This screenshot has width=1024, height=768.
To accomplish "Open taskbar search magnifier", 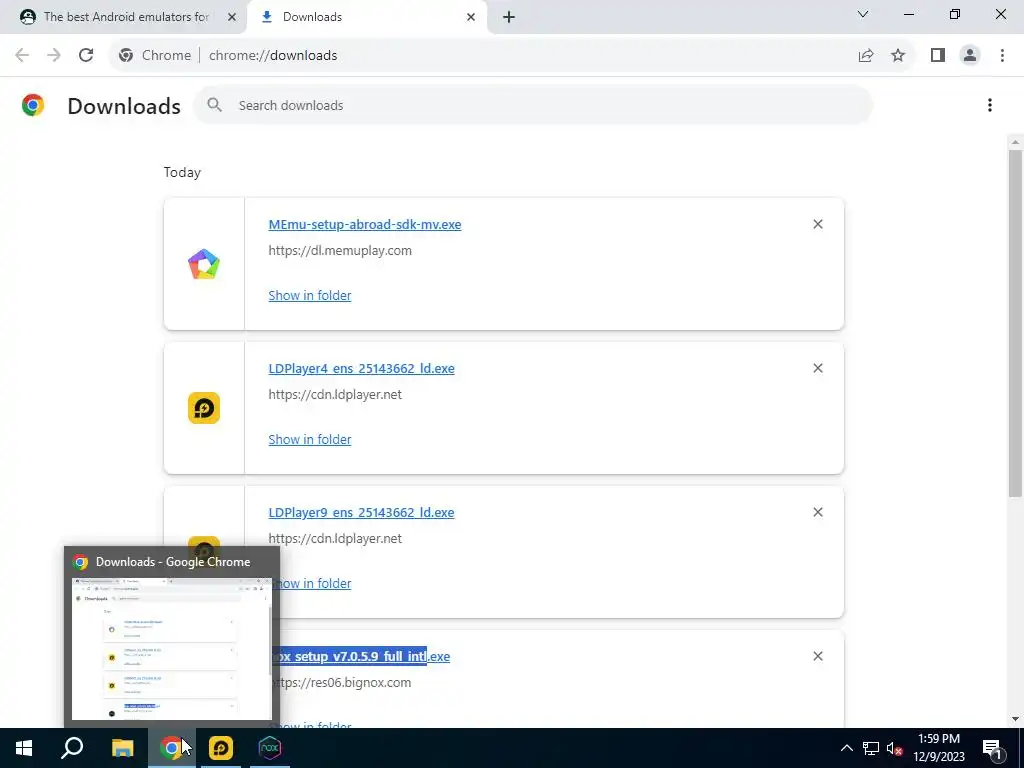I will (72, 748).
